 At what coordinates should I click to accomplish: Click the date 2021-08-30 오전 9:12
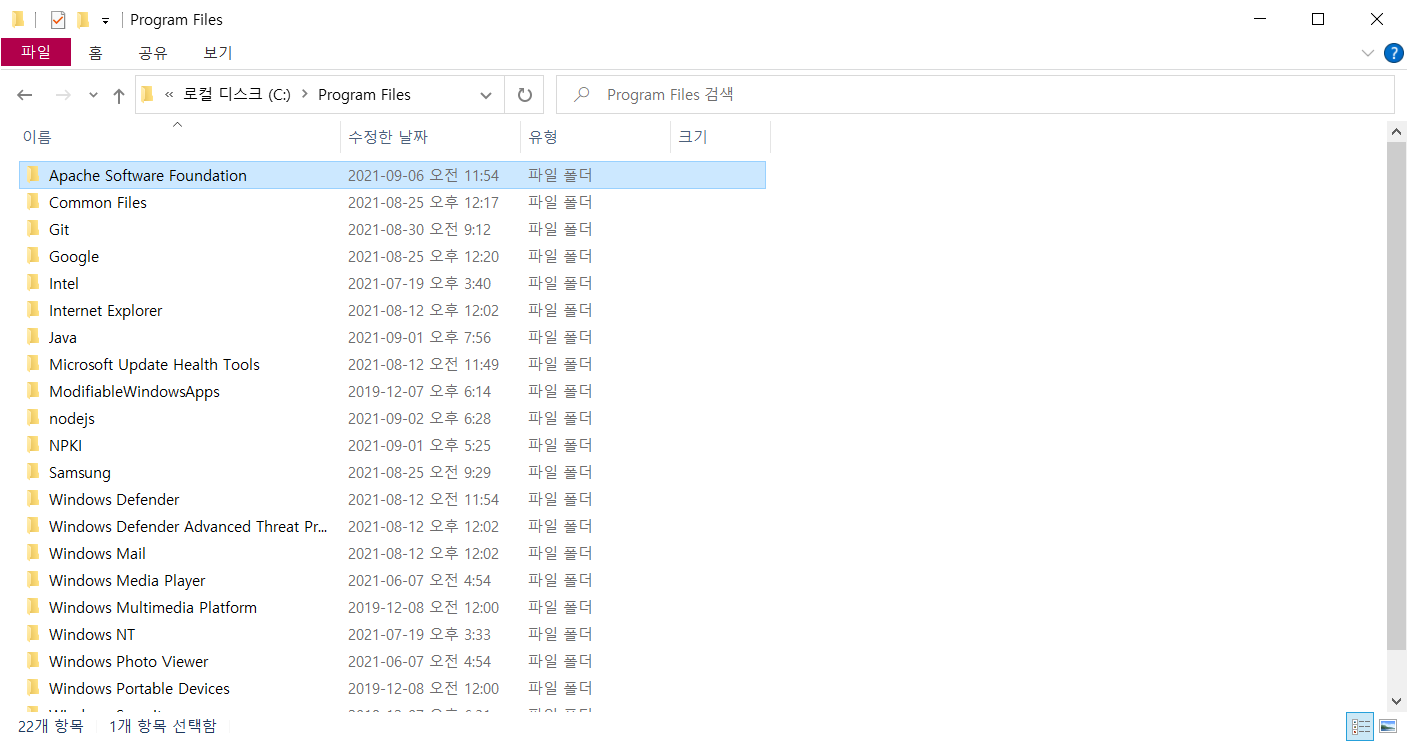coord(419,229)
